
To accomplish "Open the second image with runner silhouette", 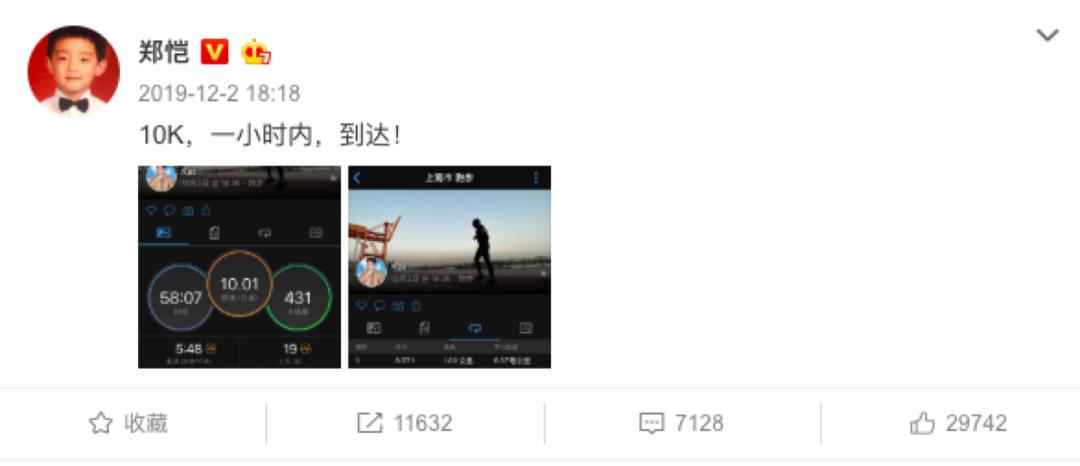I will pos(450,267).
